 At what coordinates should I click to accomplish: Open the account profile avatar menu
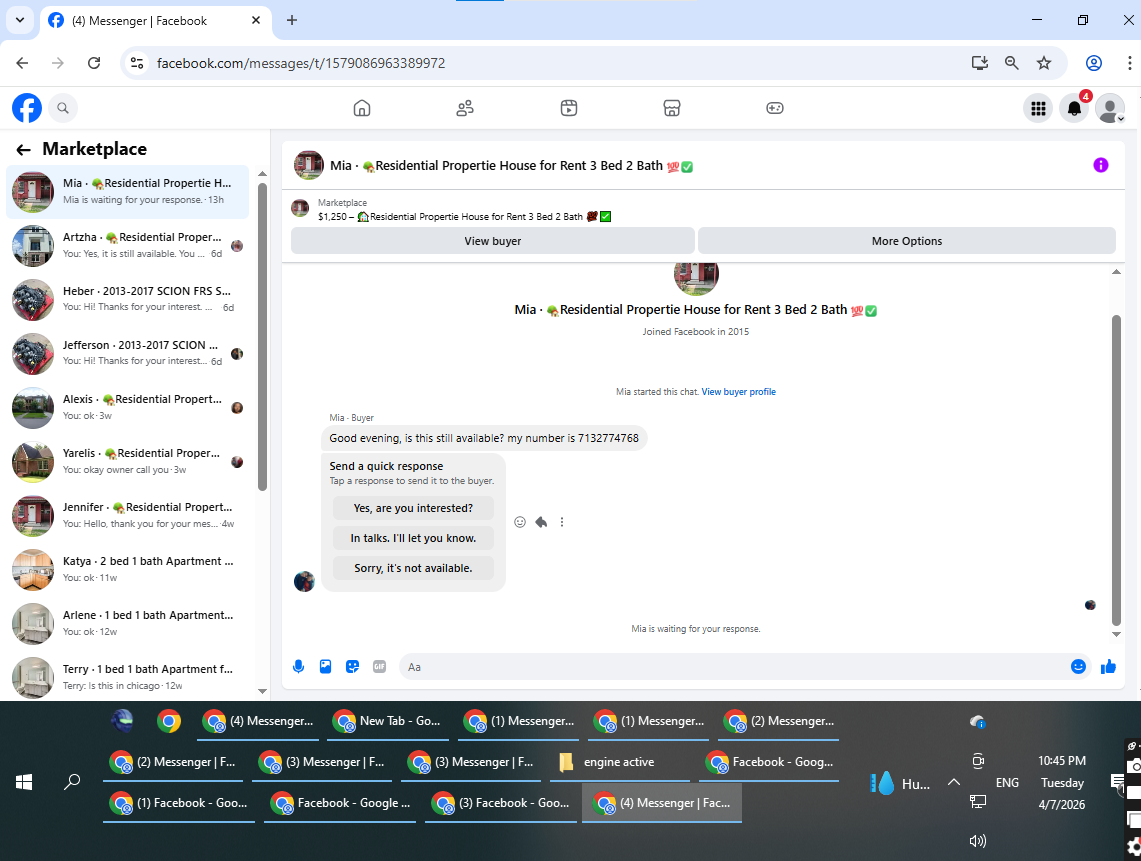[1110, 108]
